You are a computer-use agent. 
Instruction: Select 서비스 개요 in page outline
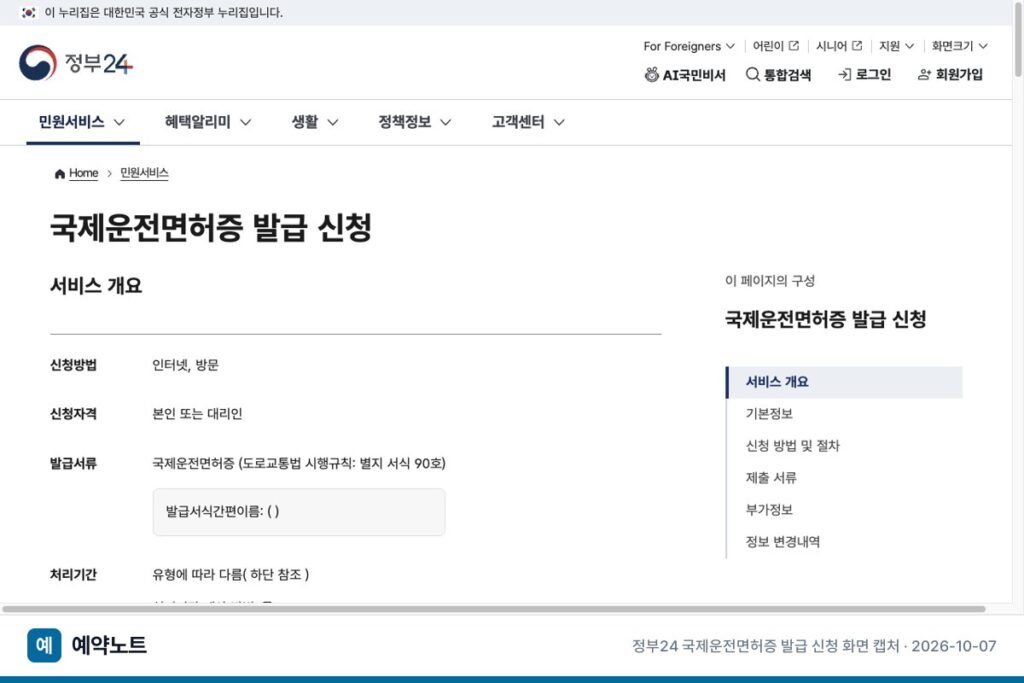point(844,382)
